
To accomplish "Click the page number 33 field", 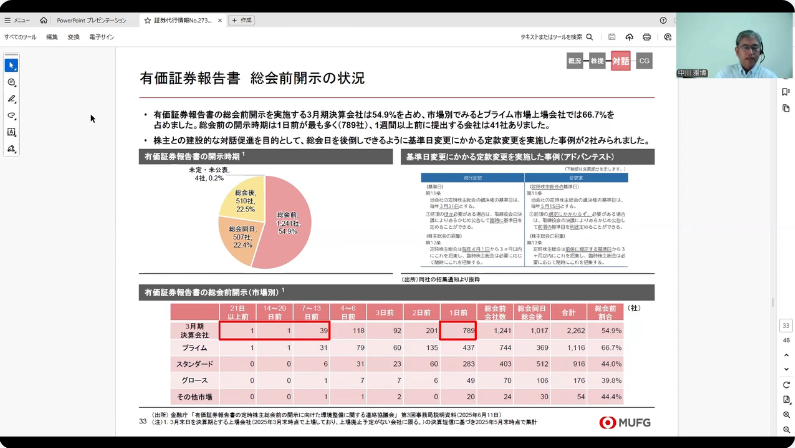I will click(786, 325).
